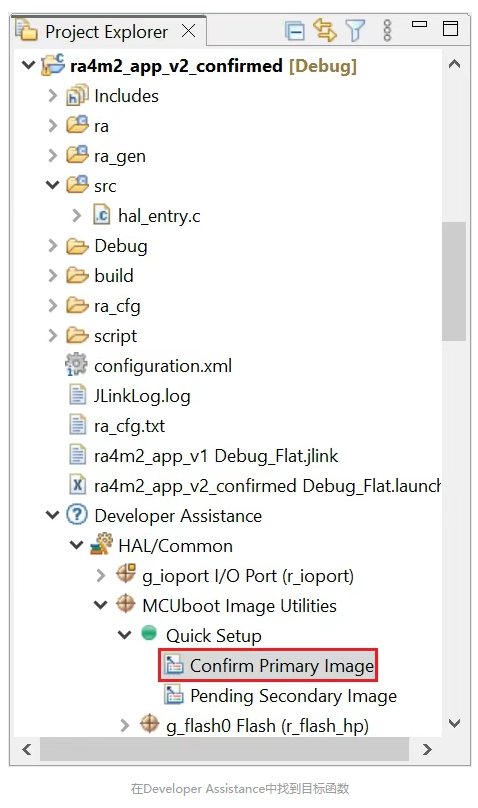
Task: Click the Collapse All toolbar icon
Action: [295, 31]
